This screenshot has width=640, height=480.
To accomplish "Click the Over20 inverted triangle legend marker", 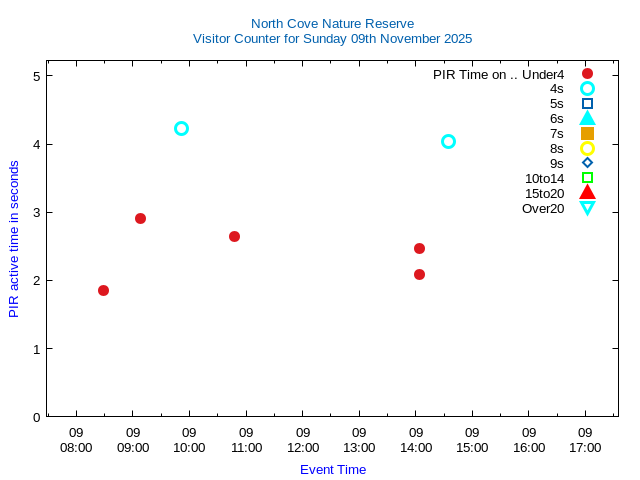I will click(587, 208).
